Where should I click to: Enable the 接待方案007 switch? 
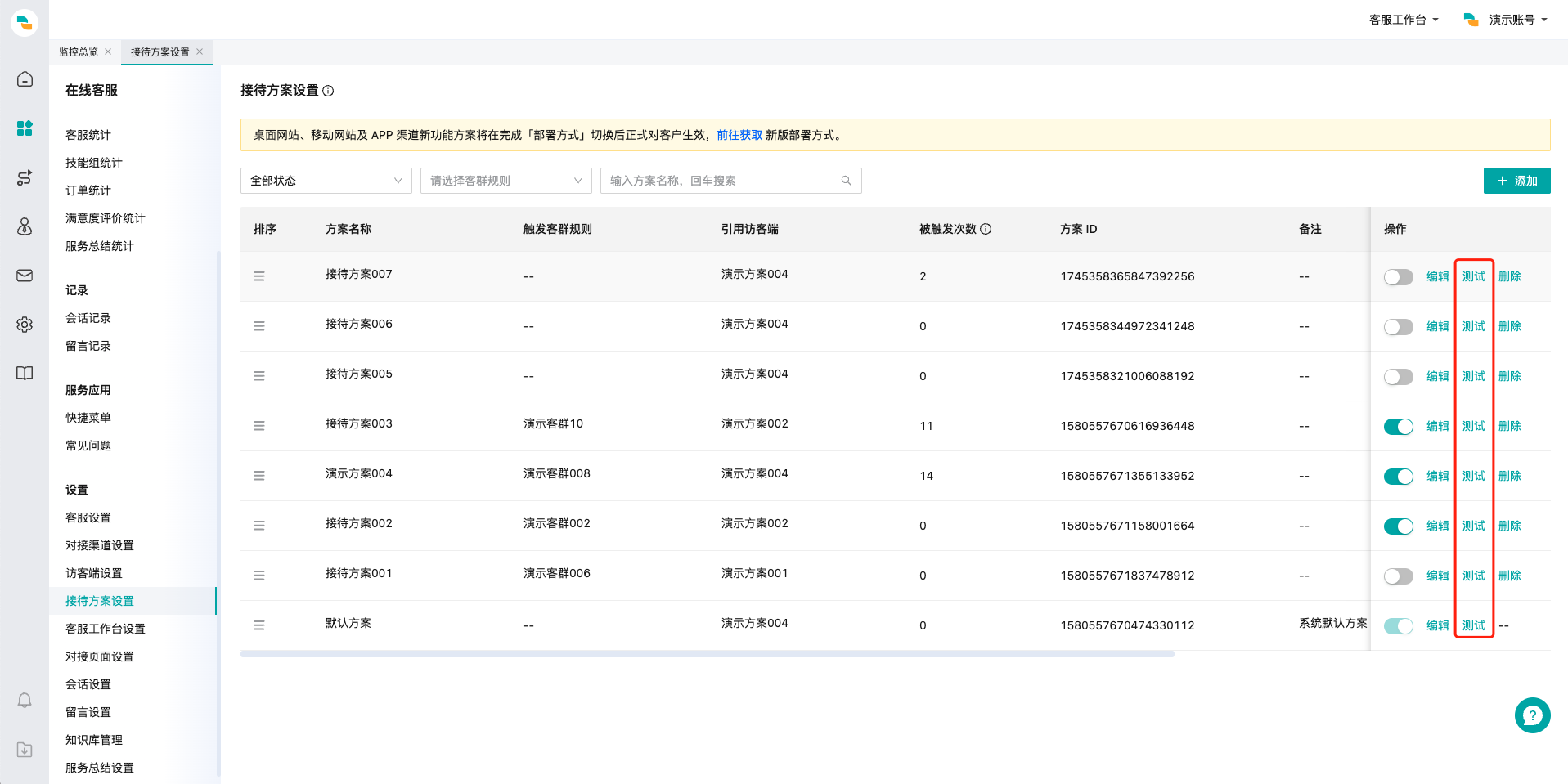[x=1398, y=277]
